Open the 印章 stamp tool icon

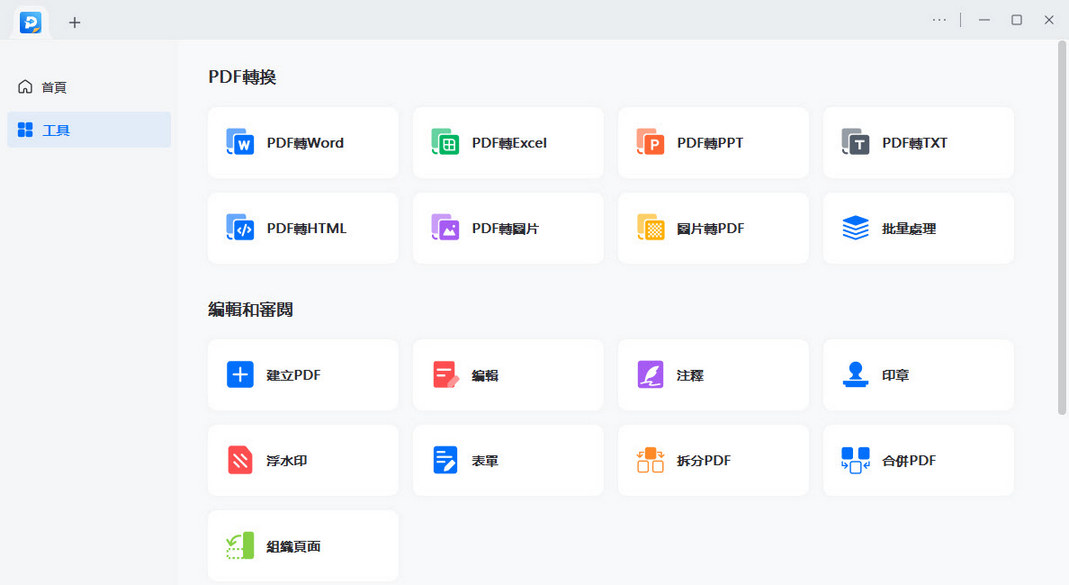click(x=855, y=375)
